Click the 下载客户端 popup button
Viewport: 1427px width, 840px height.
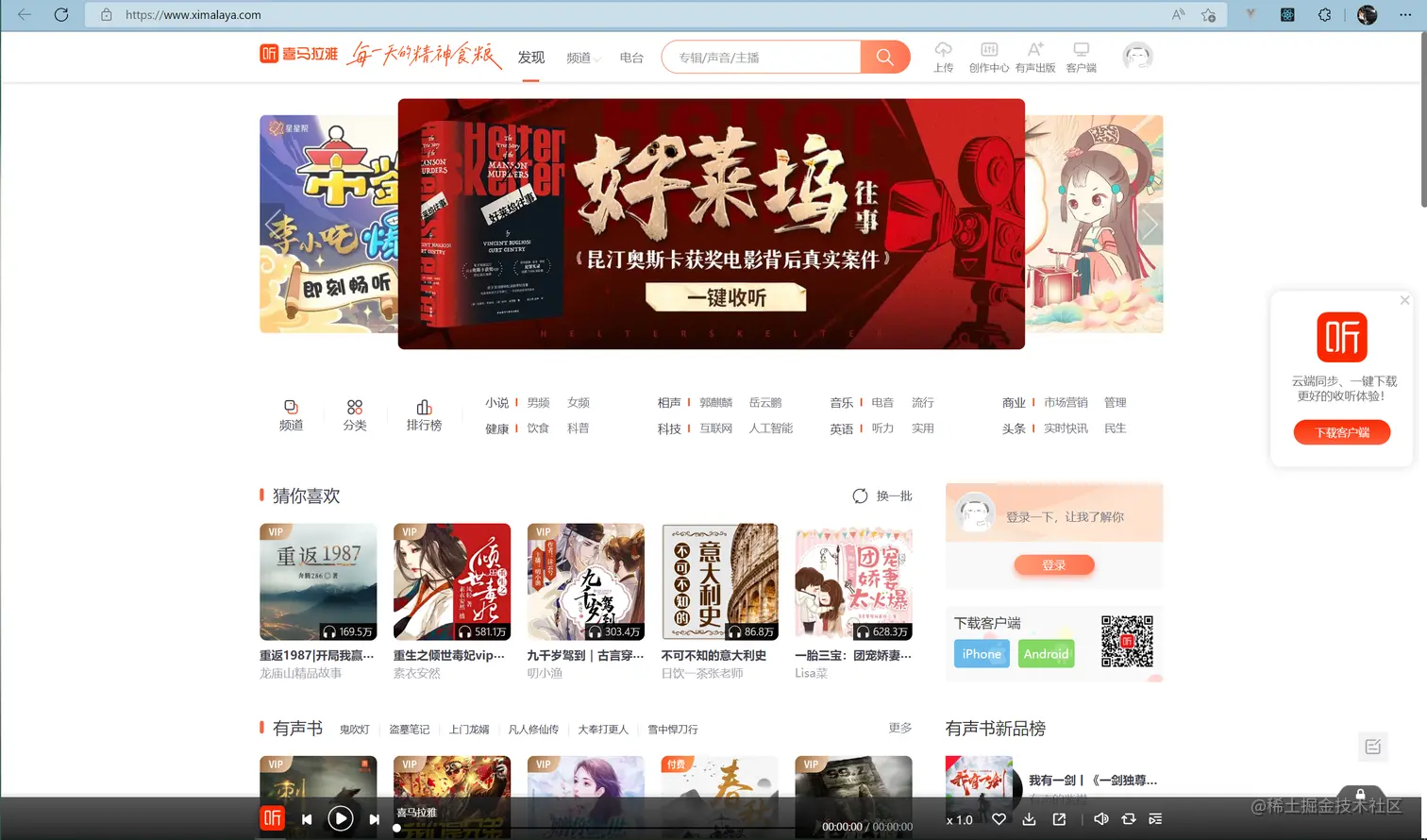coord(1341,432)
